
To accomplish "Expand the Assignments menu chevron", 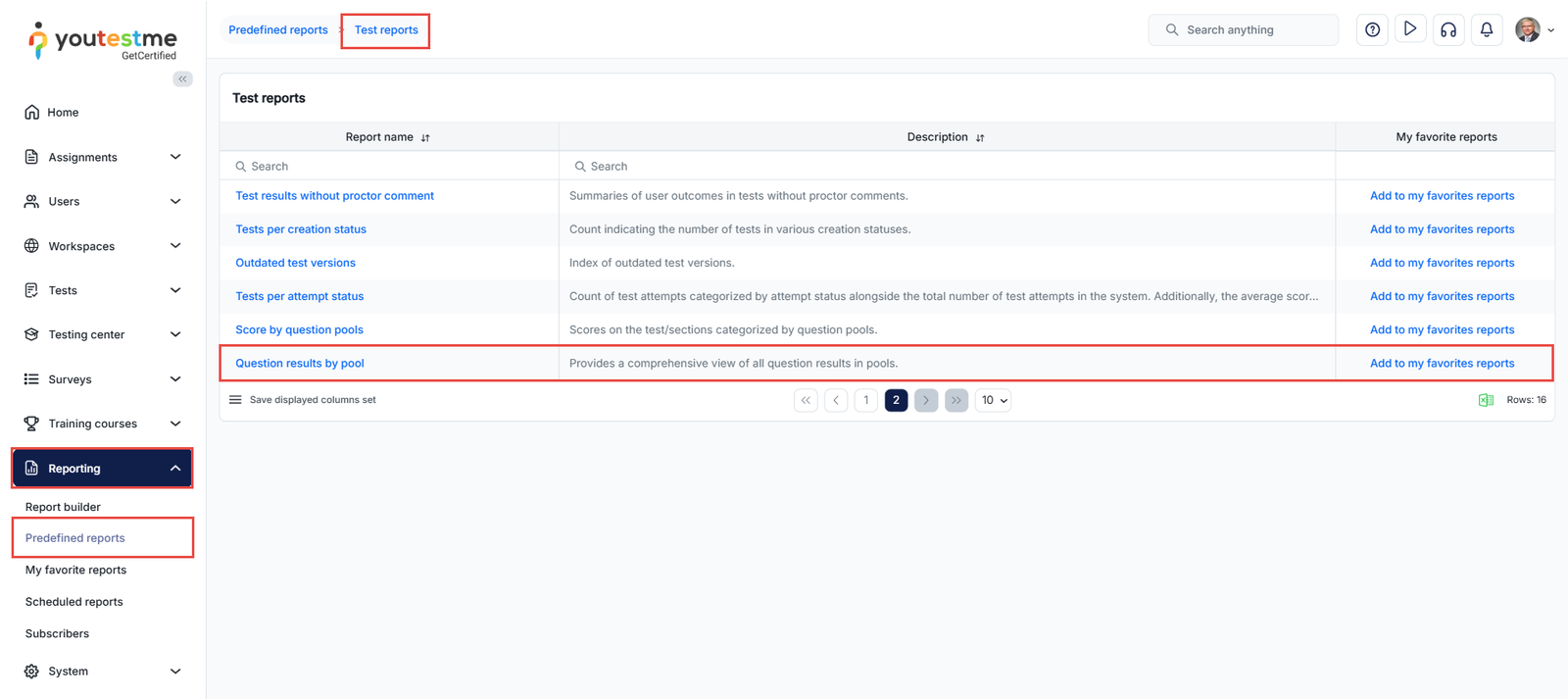I will (175, 157).
